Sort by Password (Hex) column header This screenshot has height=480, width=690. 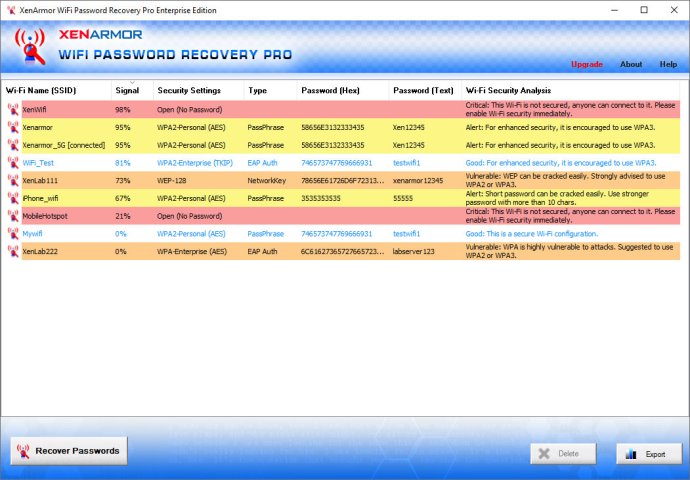point(343,90)
